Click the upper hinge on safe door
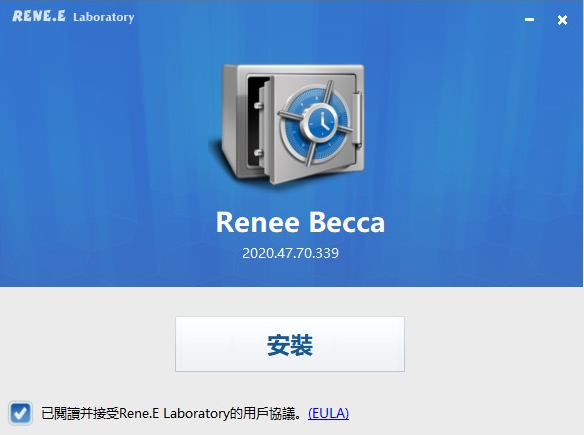Image resolution: width=584 pixels, height=435 pixels. pyautogui.click(x=258, y=106)
